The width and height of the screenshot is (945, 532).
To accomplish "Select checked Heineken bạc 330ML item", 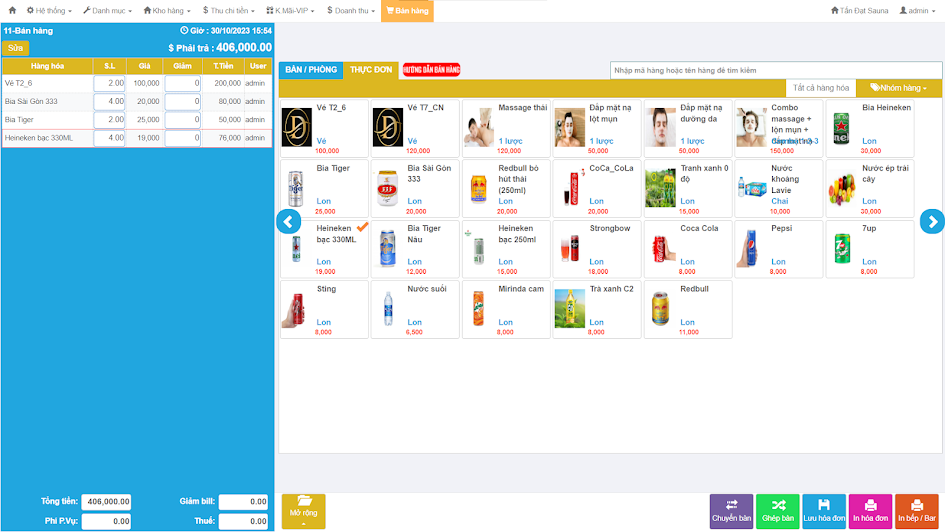I will [324, 249].
